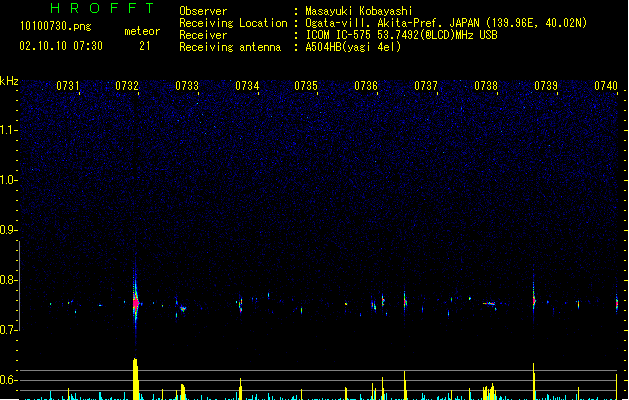Image resolution: width=629 pixels, height=400 pixels.
Task: Click the 0.6 kHz axis label
Action: tap(9, 380)
